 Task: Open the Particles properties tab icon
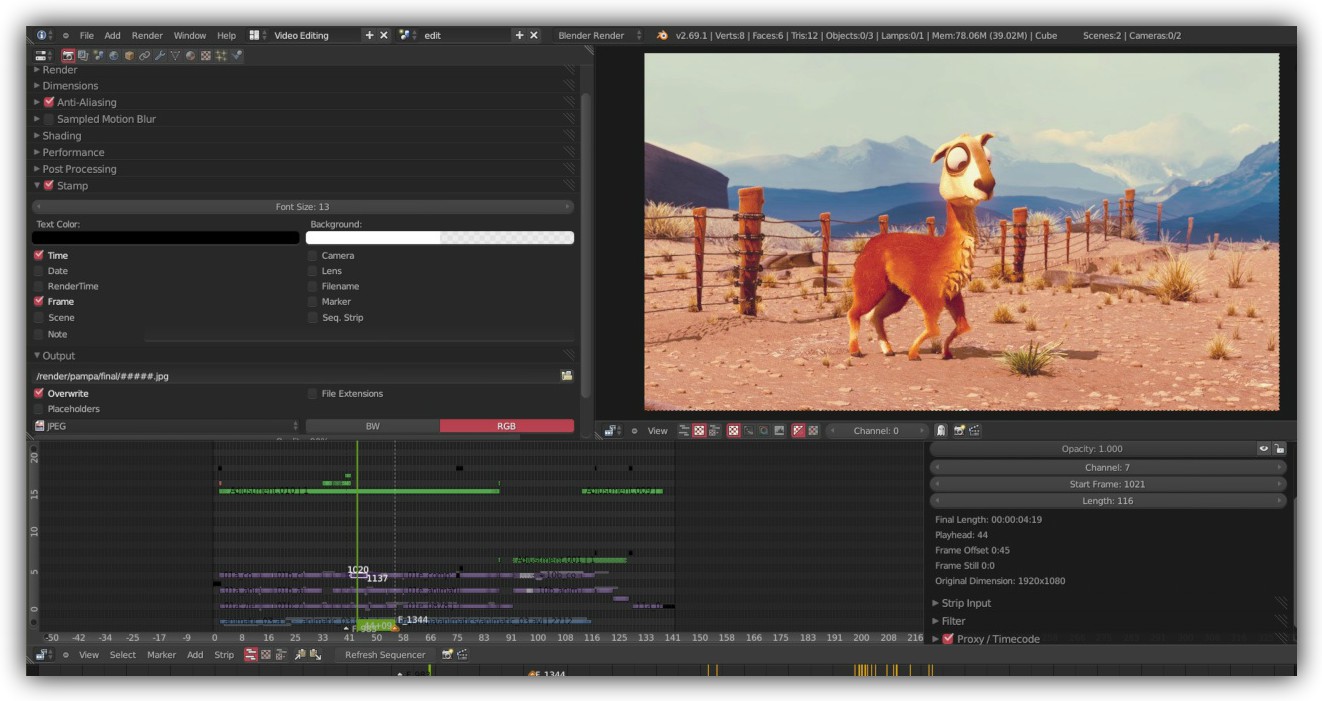point(221,55)
